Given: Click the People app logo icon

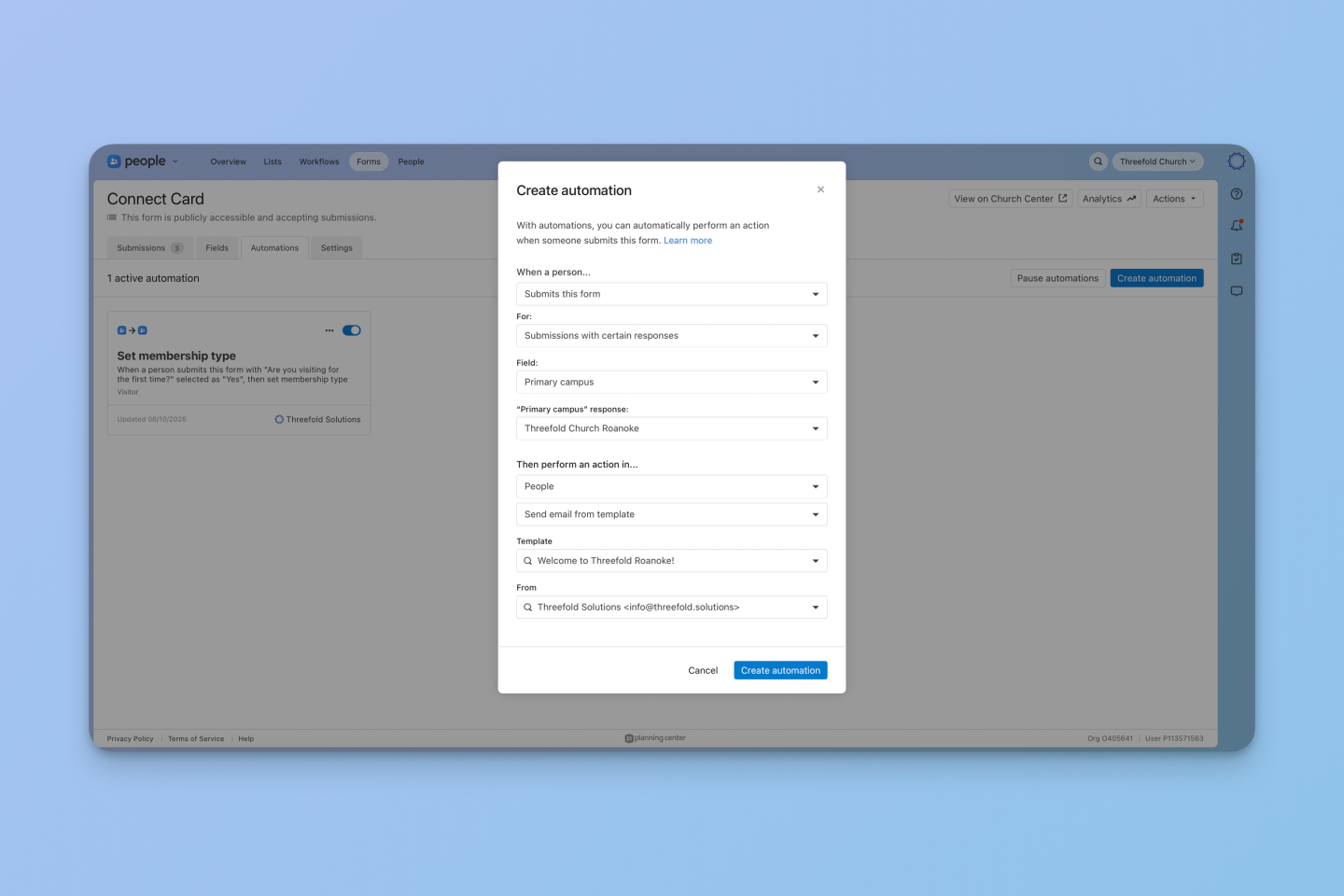Looking at the screenshot, I should pyautogui.click(x=114, y=161).
